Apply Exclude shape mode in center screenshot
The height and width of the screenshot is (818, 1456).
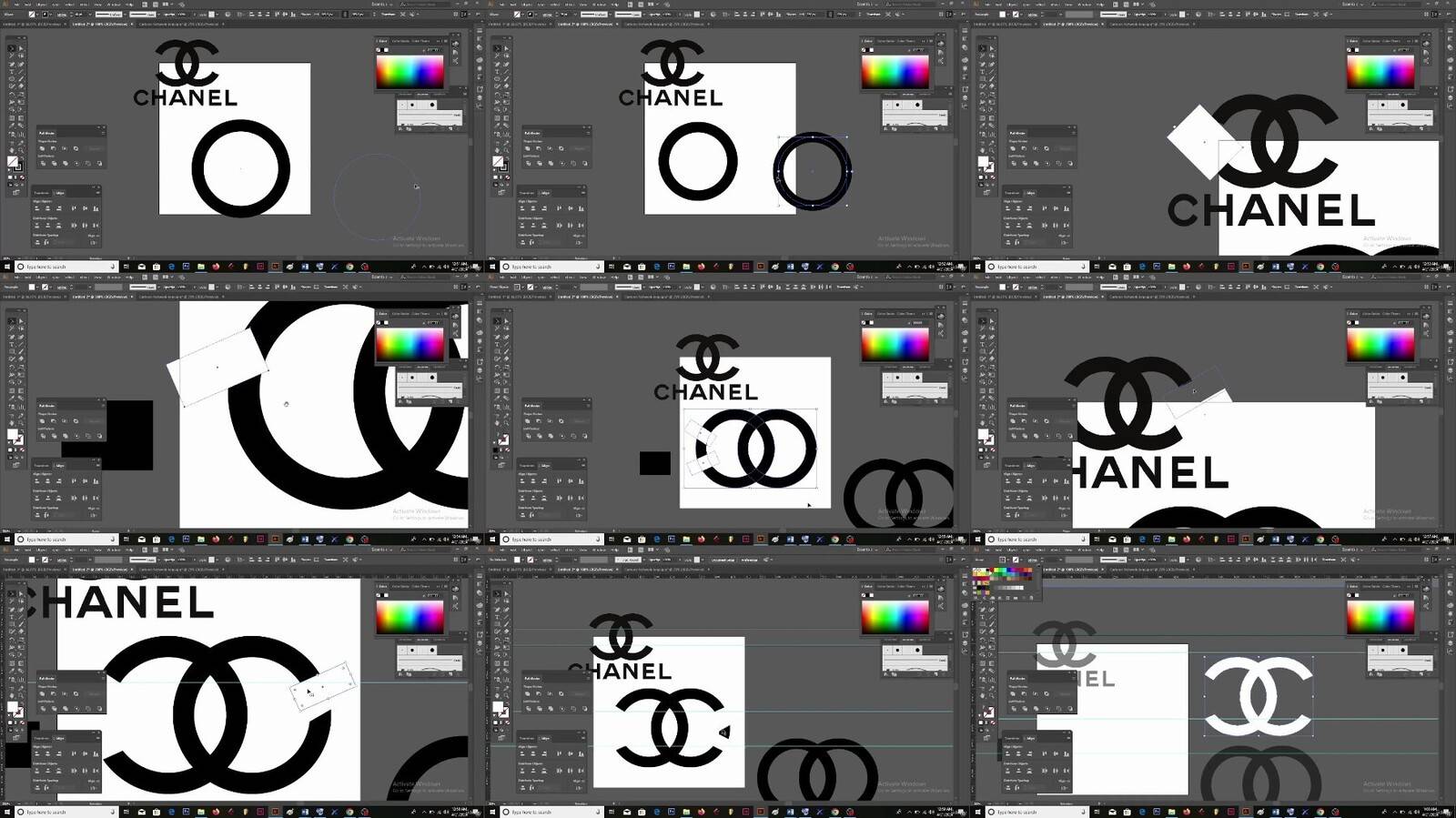[x=561, y=421]
